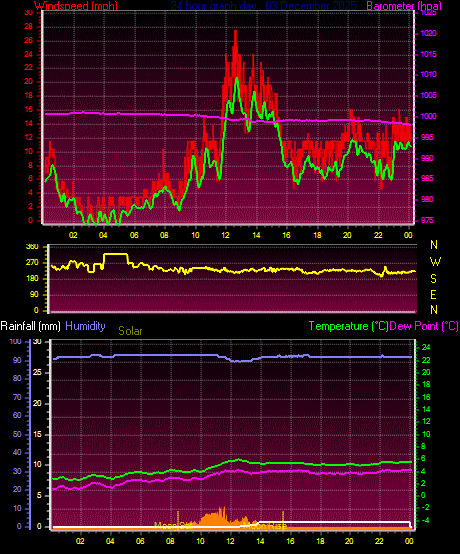Click the 00 hour label under windspeed graph
460x554 pixels.
coord(408,235)
